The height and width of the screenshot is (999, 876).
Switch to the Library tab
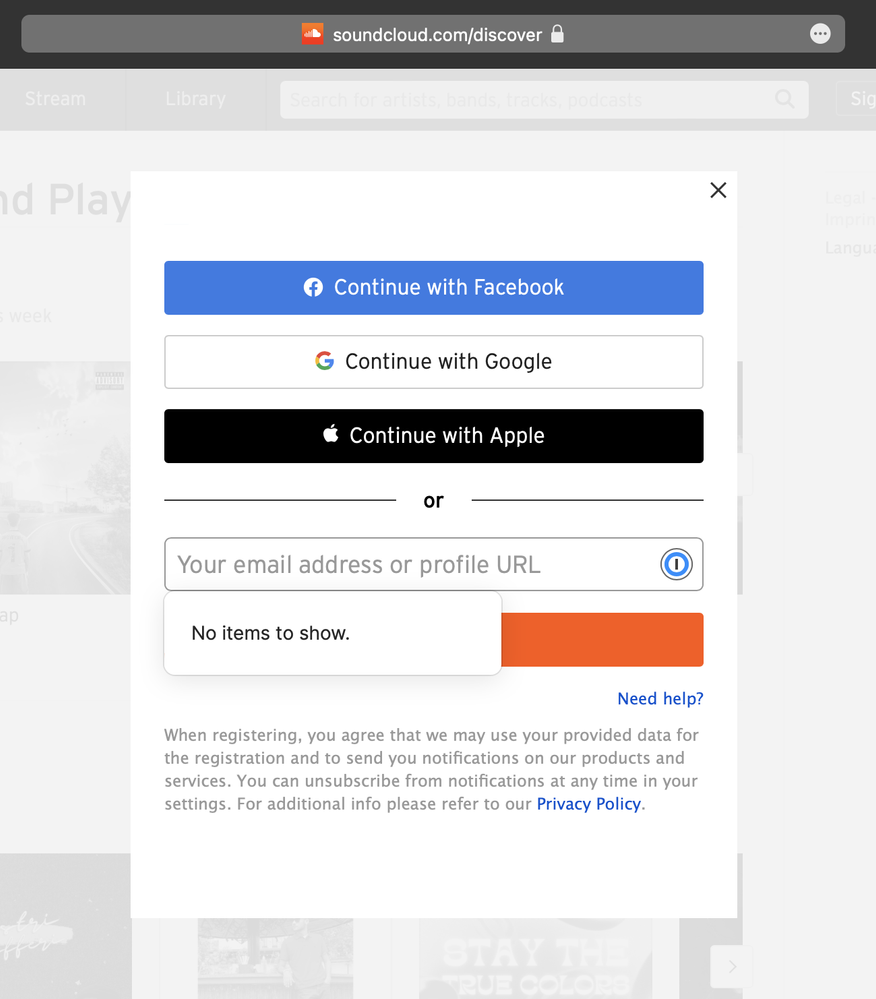point(195,99)
